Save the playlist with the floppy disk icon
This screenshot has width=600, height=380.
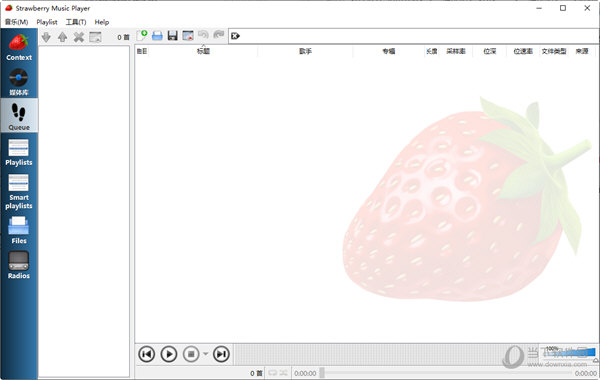coord(173,36)
